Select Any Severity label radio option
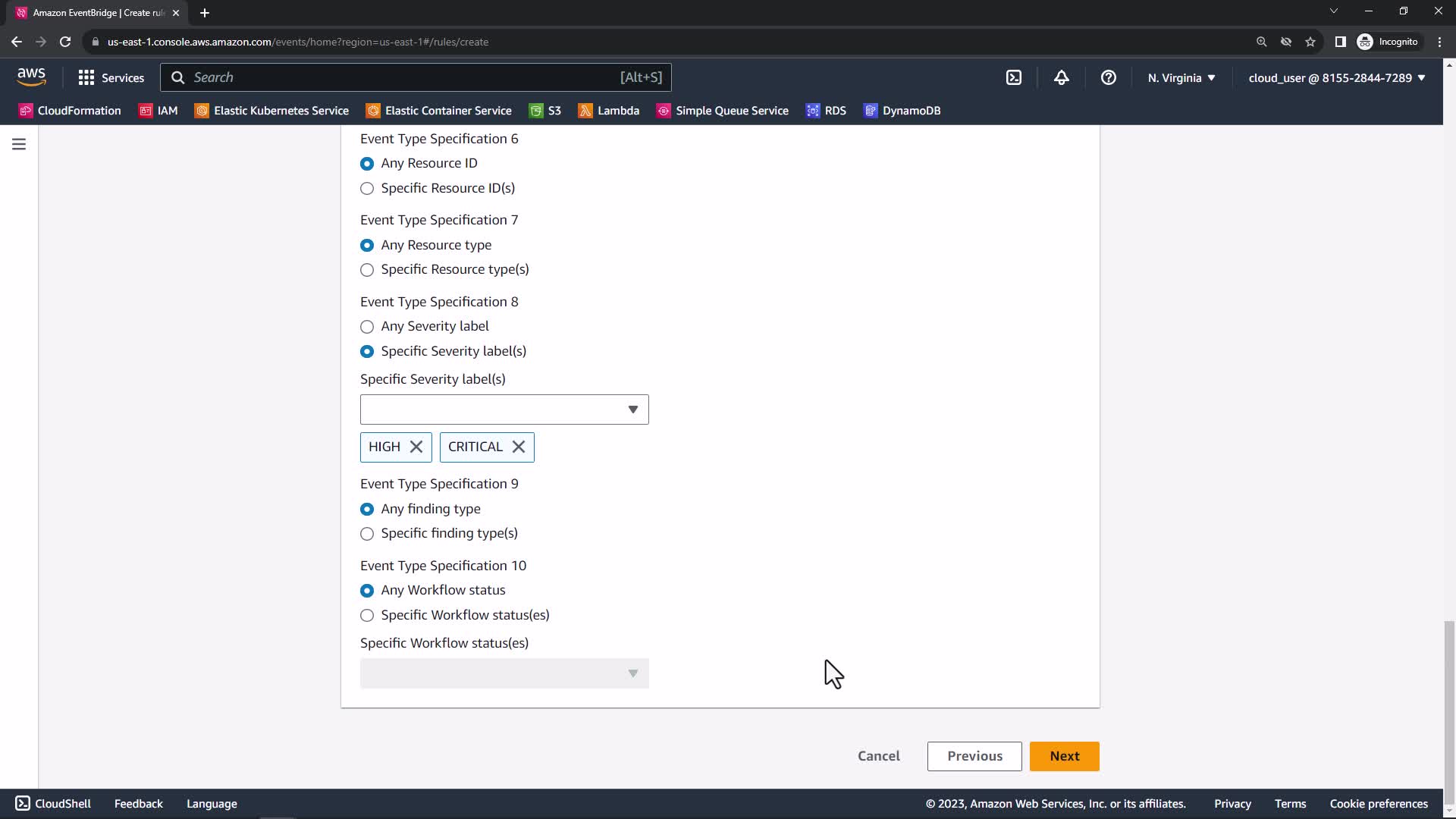This screenshot has height=819, width=1456. [x=367, y=327]
